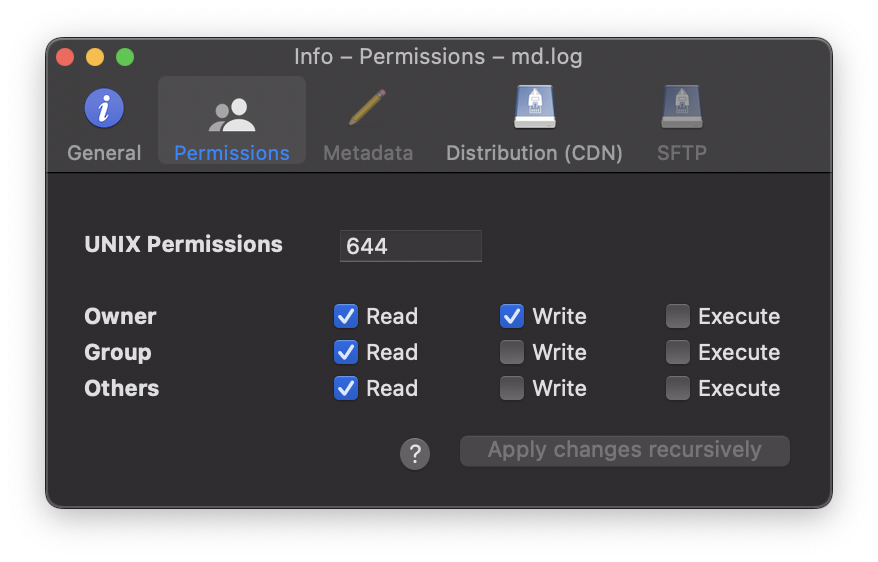Click the UNIX Permissions 644 field
Viewport: 878px width, 562px height.
coord(410,246)
